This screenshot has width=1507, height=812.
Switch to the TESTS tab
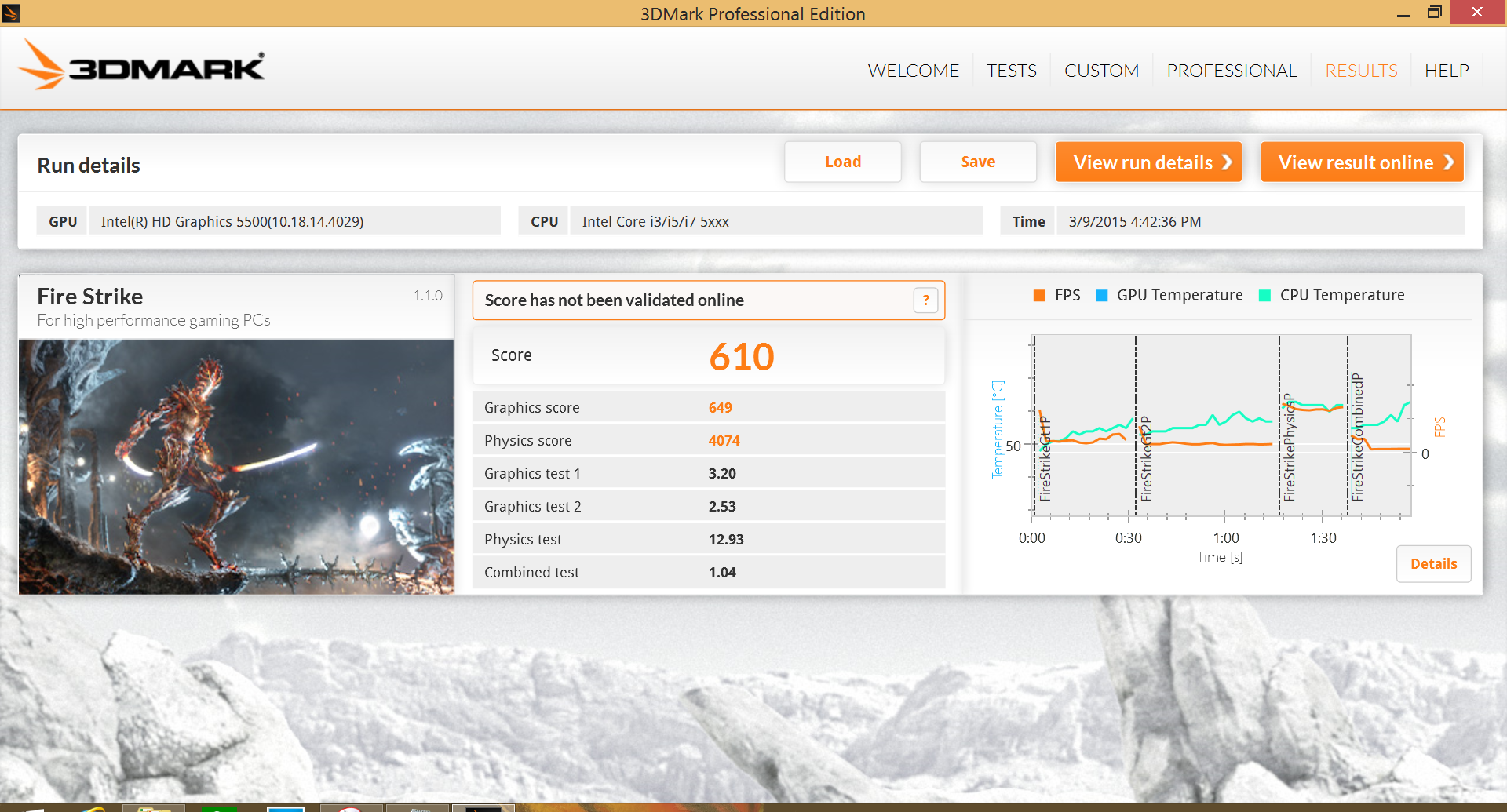1011,71
